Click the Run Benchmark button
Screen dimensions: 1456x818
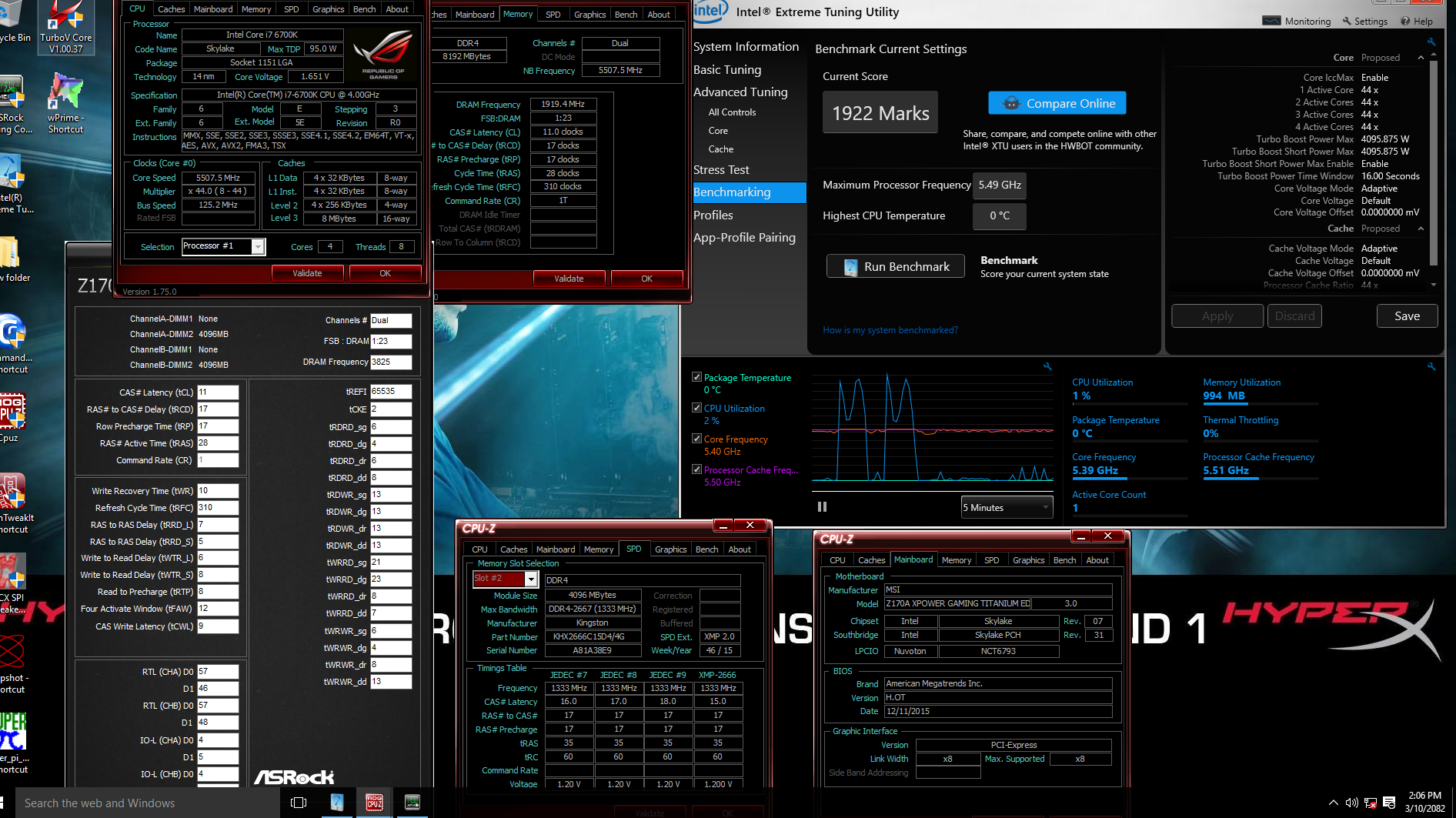click(x=896, y=266)
